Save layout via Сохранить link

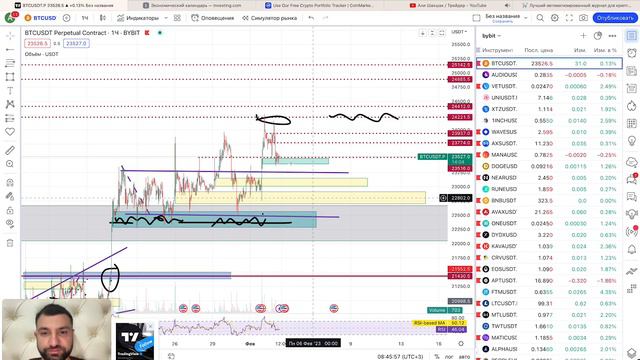[x=502, y=21]
